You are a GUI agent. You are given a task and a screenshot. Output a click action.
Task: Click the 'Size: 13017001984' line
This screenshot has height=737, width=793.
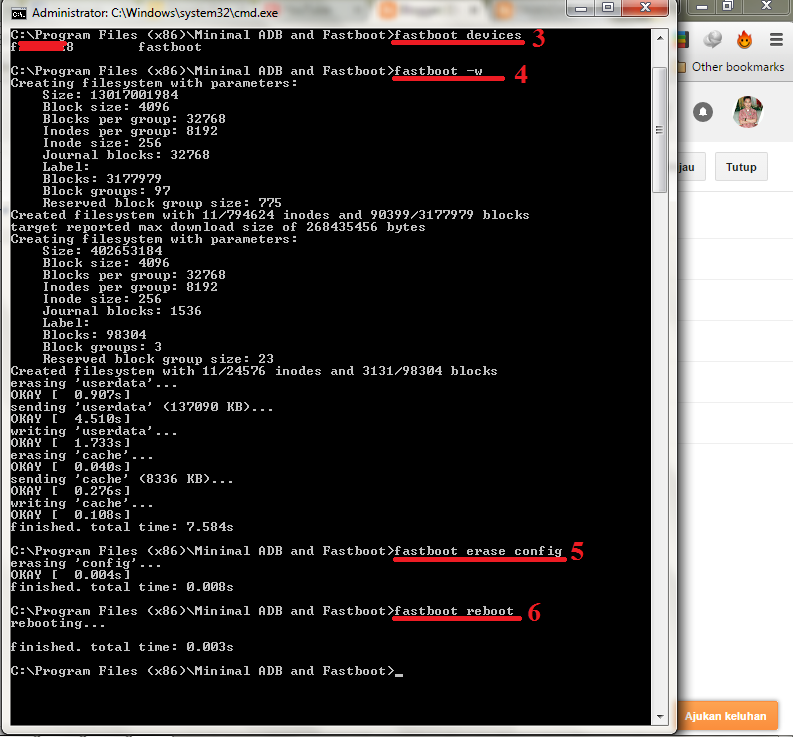[x=110, y=95]
